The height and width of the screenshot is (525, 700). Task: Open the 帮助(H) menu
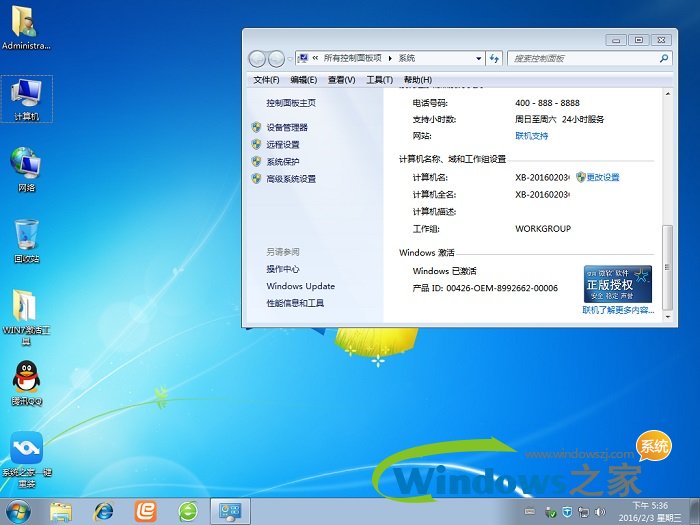point(418,80)
